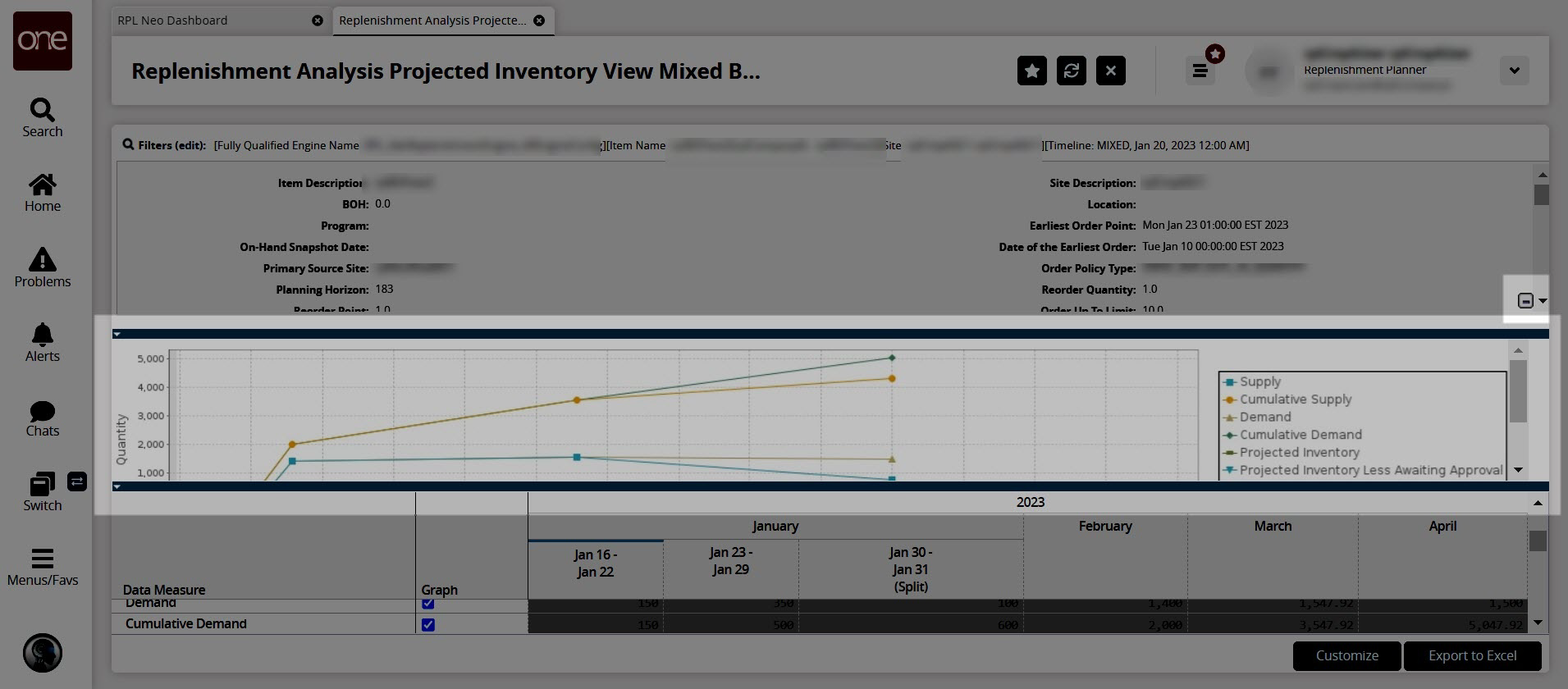Select the Jan 16 - Jan 22 week column
This screenshot has width=1568, height=689.
pos(596,564)
